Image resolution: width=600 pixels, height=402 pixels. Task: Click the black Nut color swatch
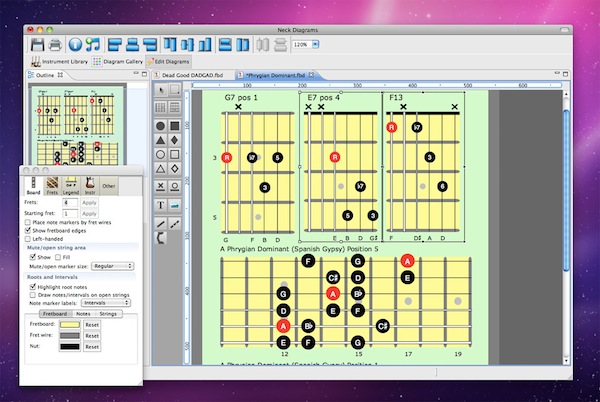tap(70, 347)
